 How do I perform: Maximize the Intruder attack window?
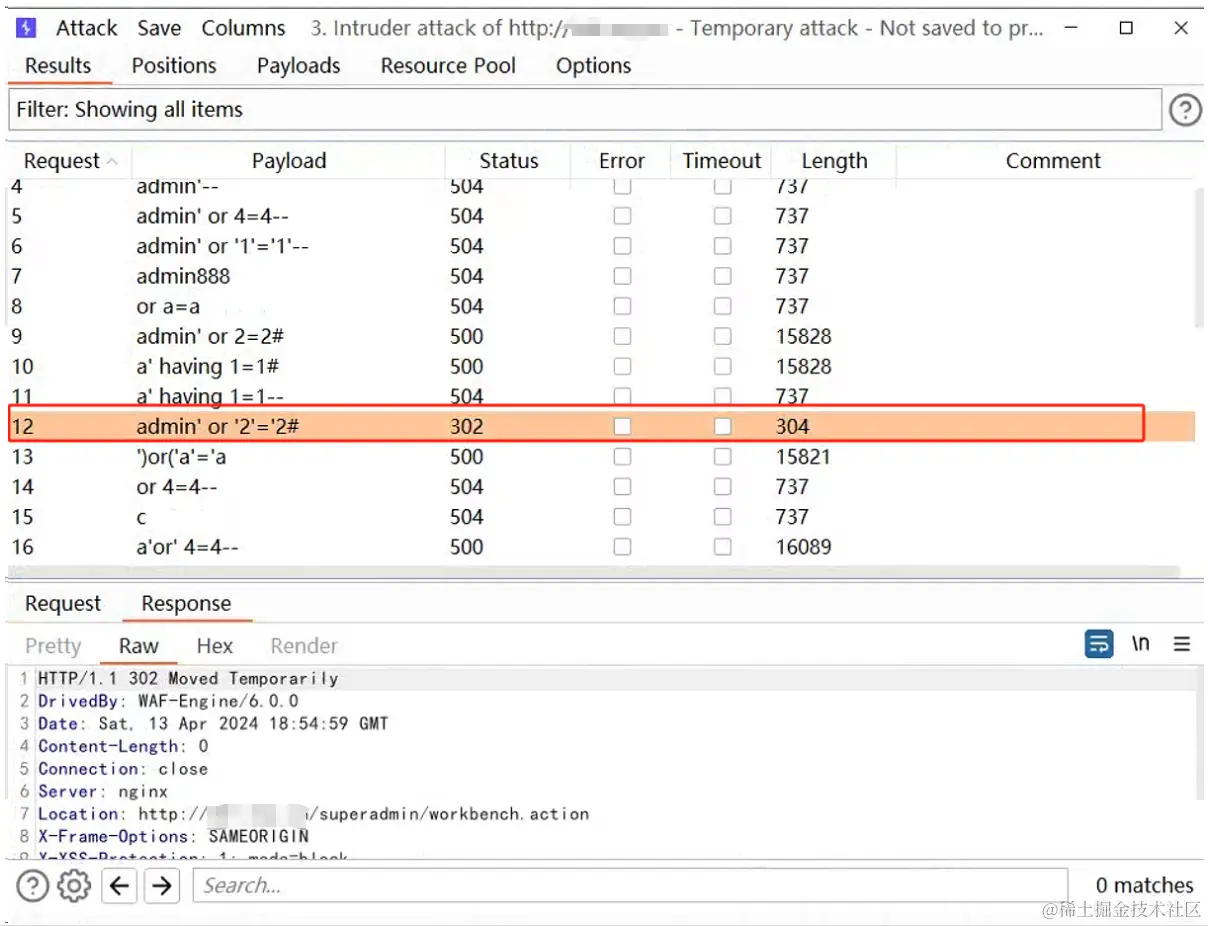[x=1126, y=28]
